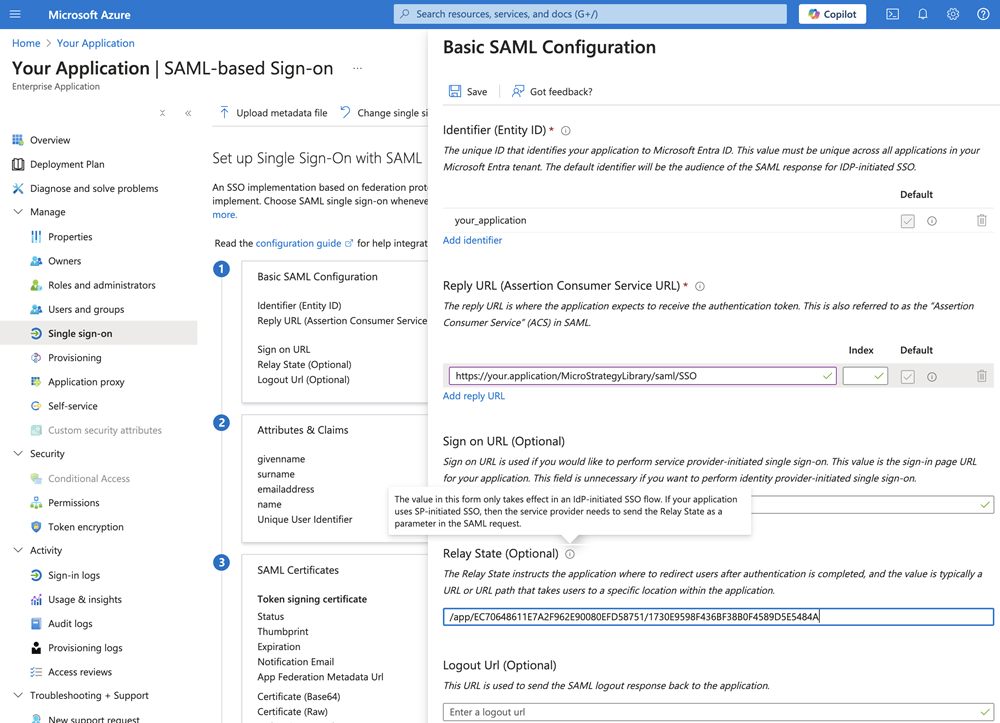Click the reply URL text field
Screen dimensions: 1000x723
(x=642, y=376)
